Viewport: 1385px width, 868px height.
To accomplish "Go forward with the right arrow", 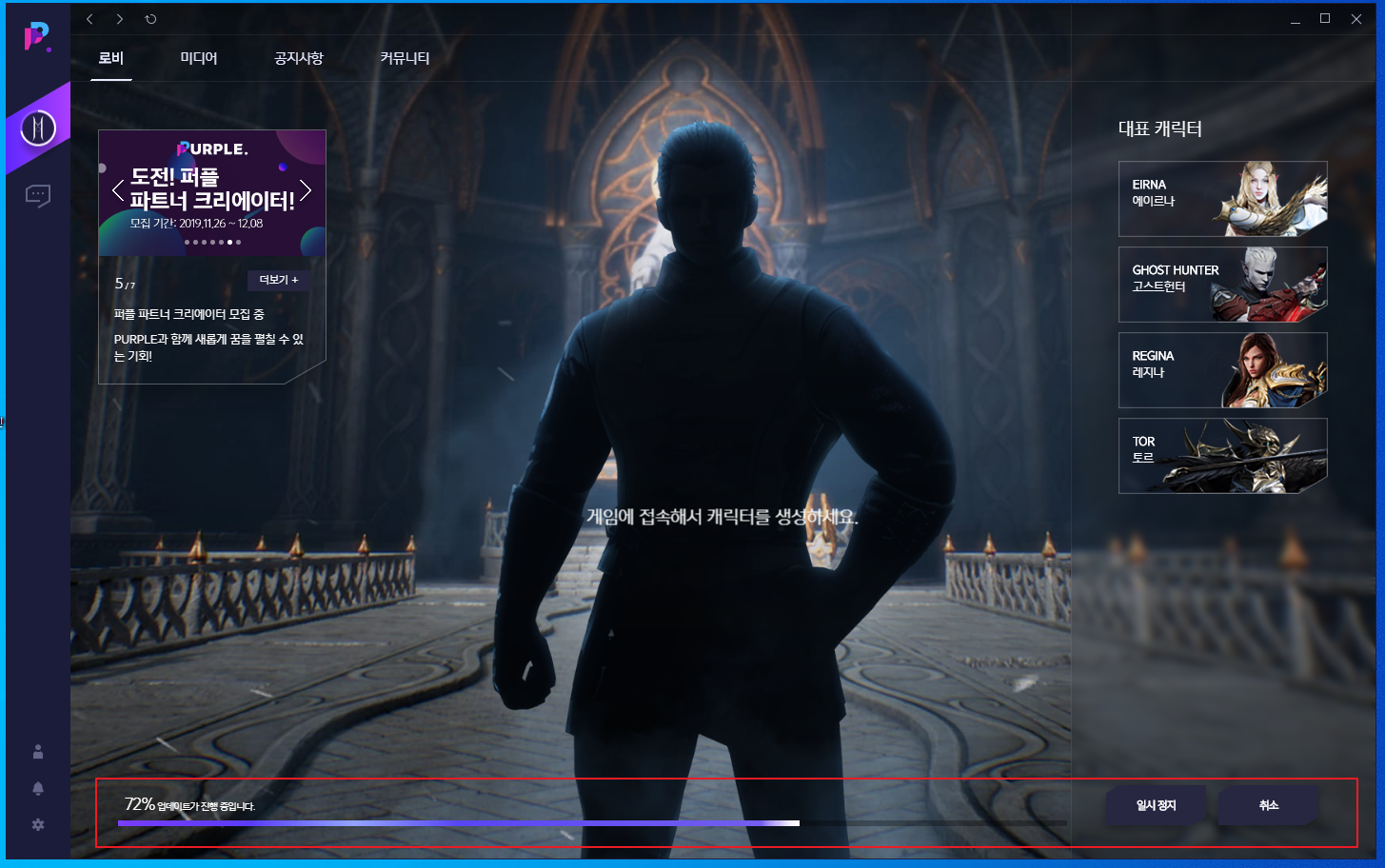I will (120, 19).
